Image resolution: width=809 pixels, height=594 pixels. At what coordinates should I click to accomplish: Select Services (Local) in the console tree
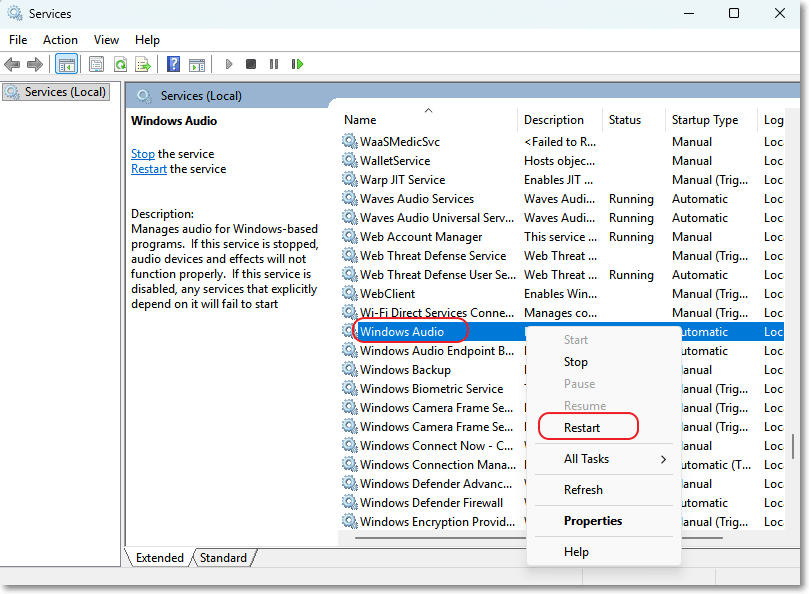(x=56, y=92)
